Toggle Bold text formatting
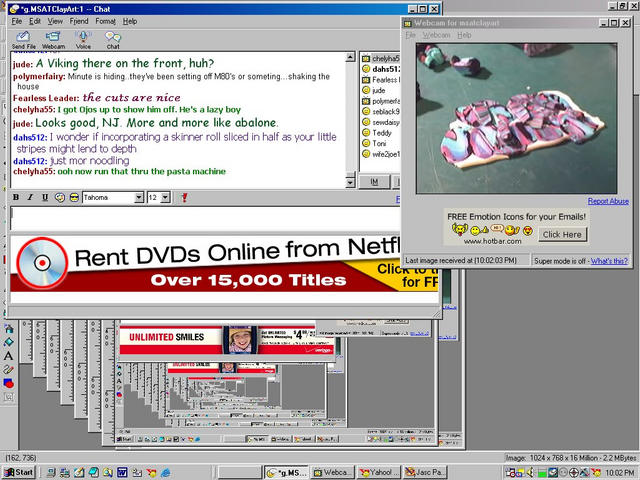Screen dimensions: 640x480 [x=16, y=198]
